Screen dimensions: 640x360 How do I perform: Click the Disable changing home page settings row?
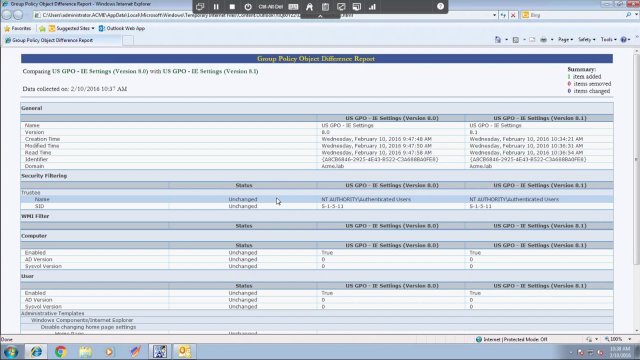[x=317, y=327]
